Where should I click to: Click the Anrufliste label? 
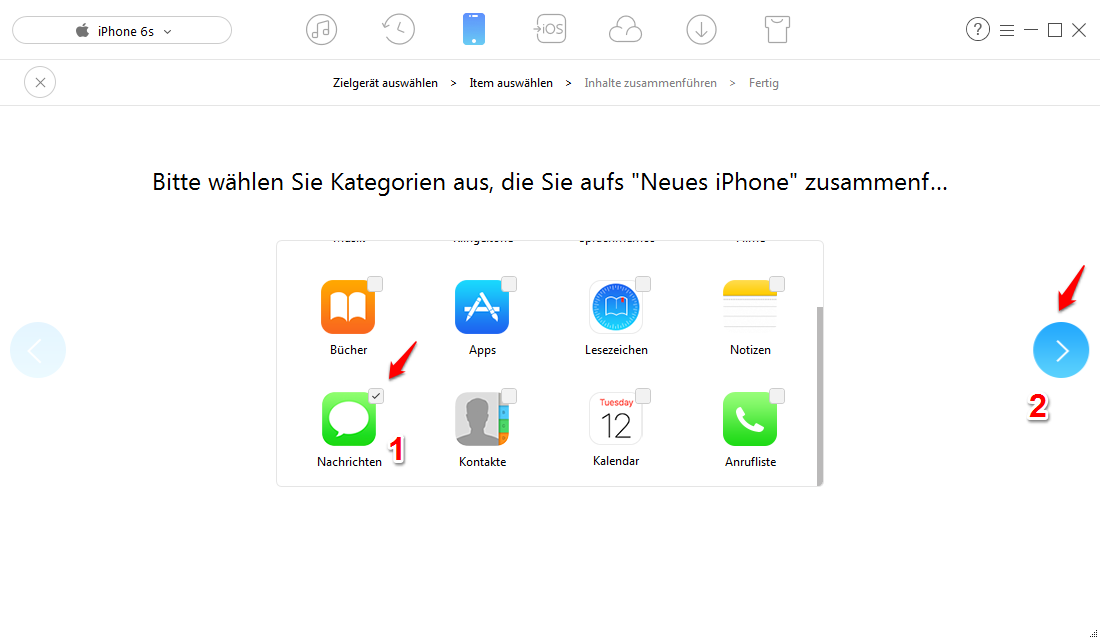751,462
